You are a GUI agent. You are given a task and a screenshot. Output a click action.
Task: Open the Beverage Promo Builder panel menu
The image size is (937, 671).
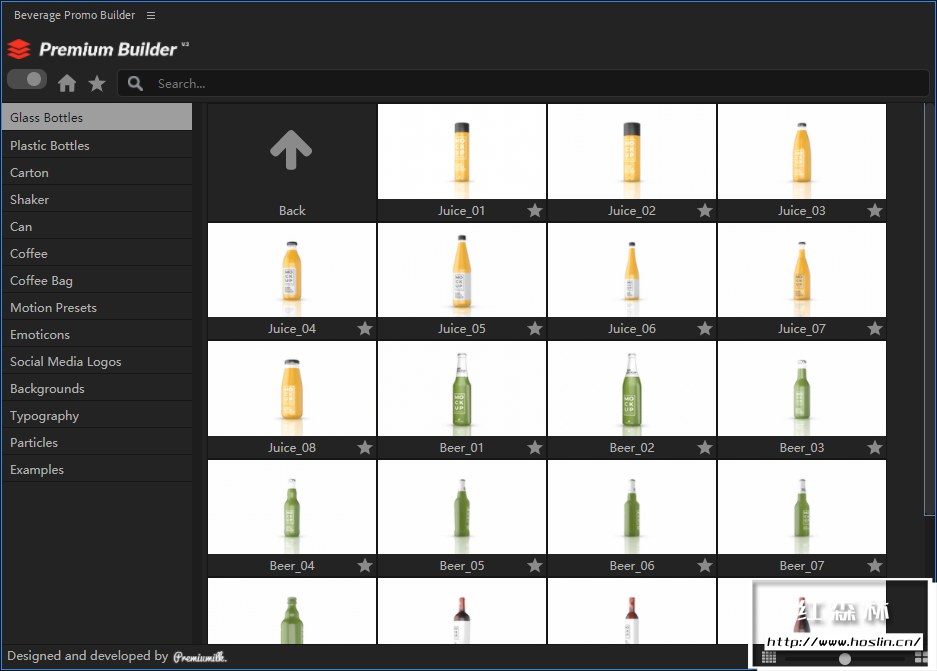tap(151, 16)
